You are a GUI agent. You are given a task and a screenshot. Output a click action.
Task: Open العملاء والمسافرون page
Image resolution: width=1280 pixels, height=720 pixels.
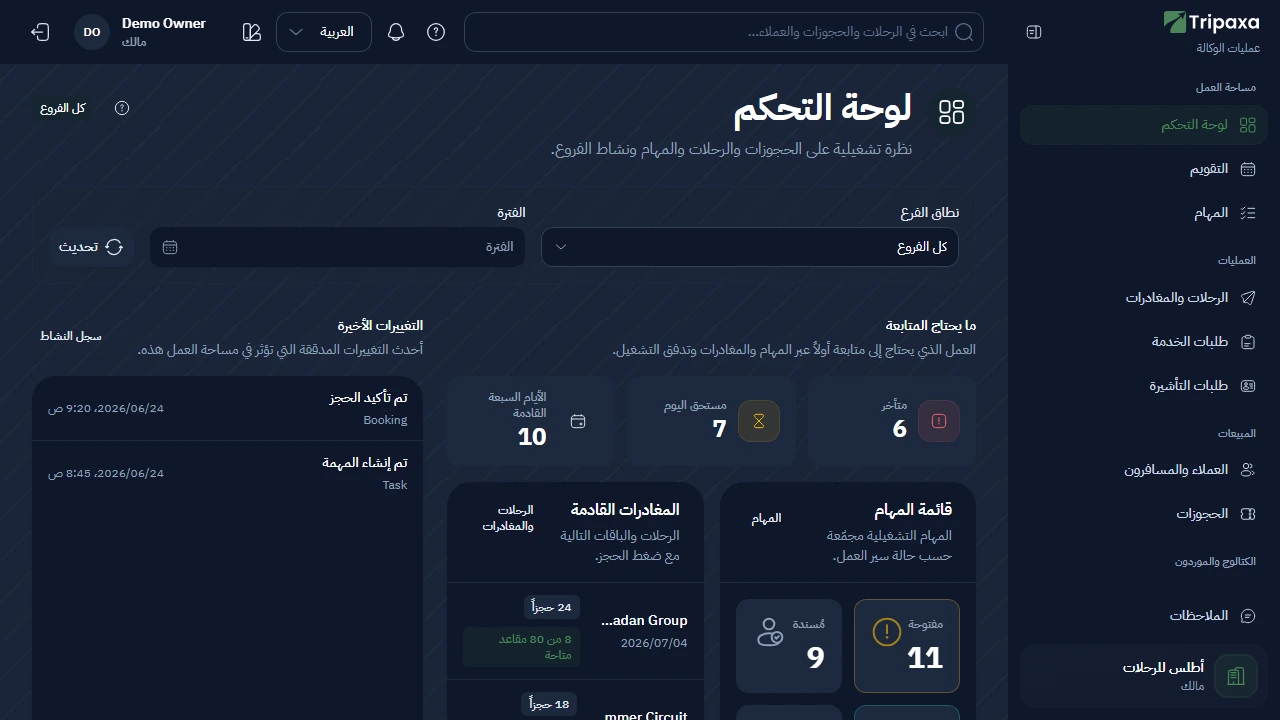click(1144, 469)
